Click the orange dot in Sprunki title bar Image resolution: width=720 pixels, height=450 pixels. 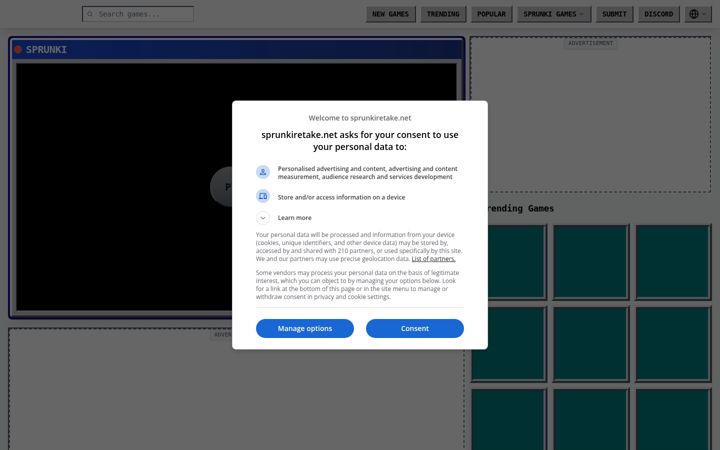click(x=18, y=50)
